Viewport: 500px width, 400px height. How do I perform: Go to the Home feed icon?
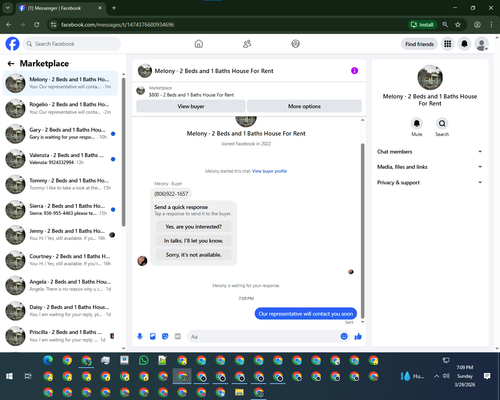point(199,44)
